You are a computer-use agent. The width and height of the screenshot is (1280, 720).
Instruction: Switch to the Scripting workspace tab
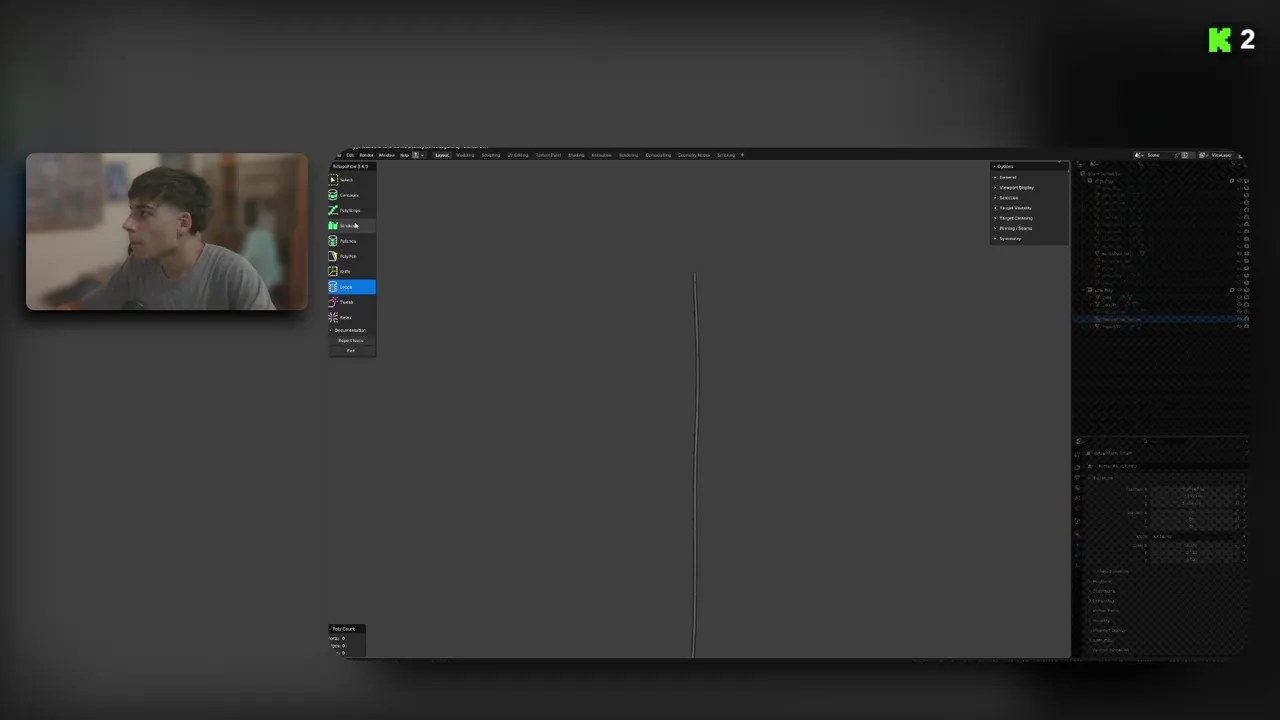pos(726,155)
